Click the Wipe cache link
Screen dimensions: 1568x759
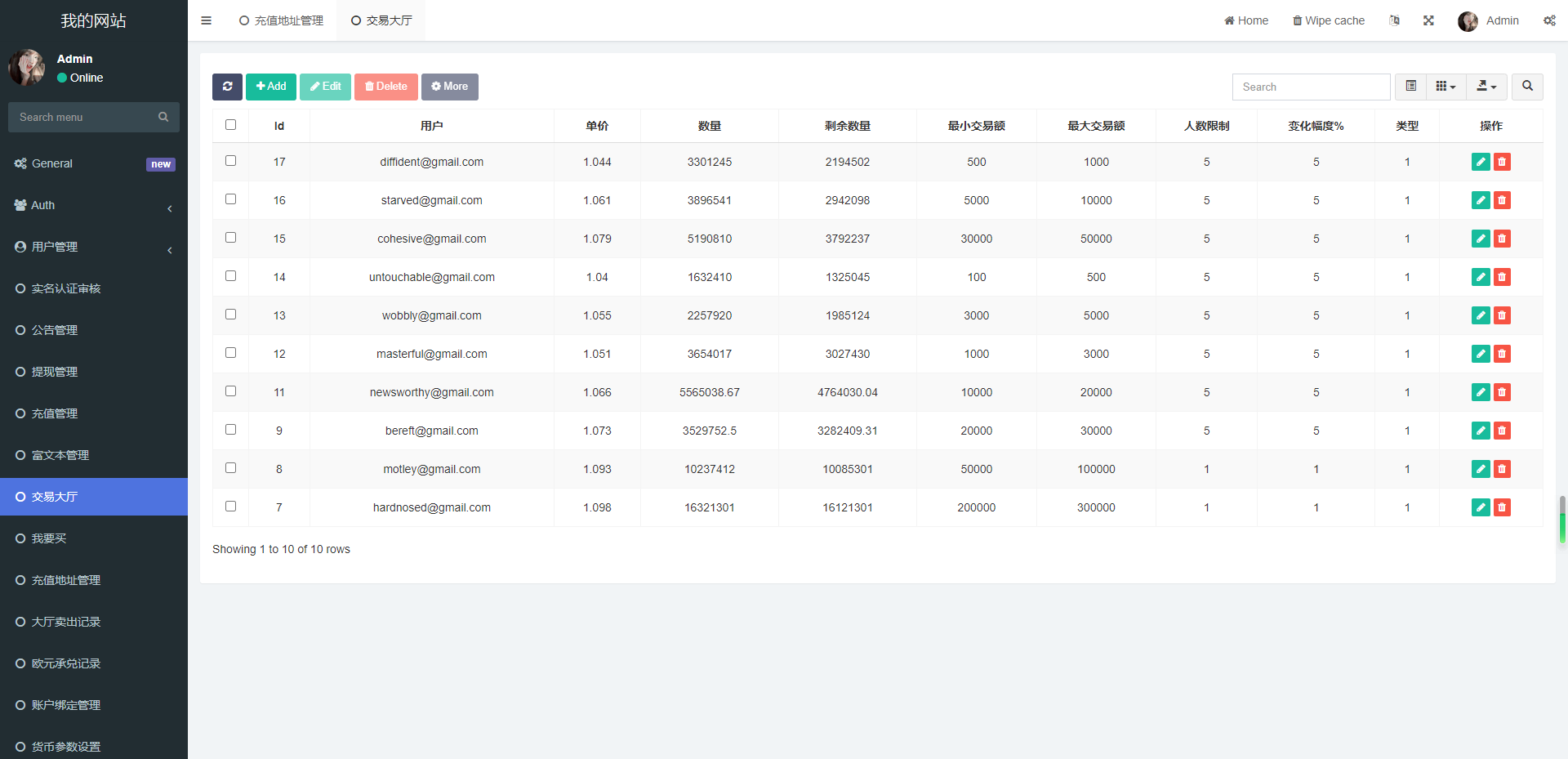pyautogui.click(x=1328, y=20)
